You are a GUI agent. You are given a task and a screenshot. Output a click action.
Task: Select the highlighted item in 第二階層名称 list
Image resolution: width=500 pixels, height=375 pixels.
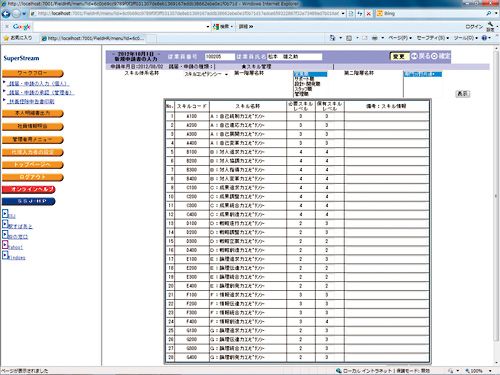coord(423,74)
